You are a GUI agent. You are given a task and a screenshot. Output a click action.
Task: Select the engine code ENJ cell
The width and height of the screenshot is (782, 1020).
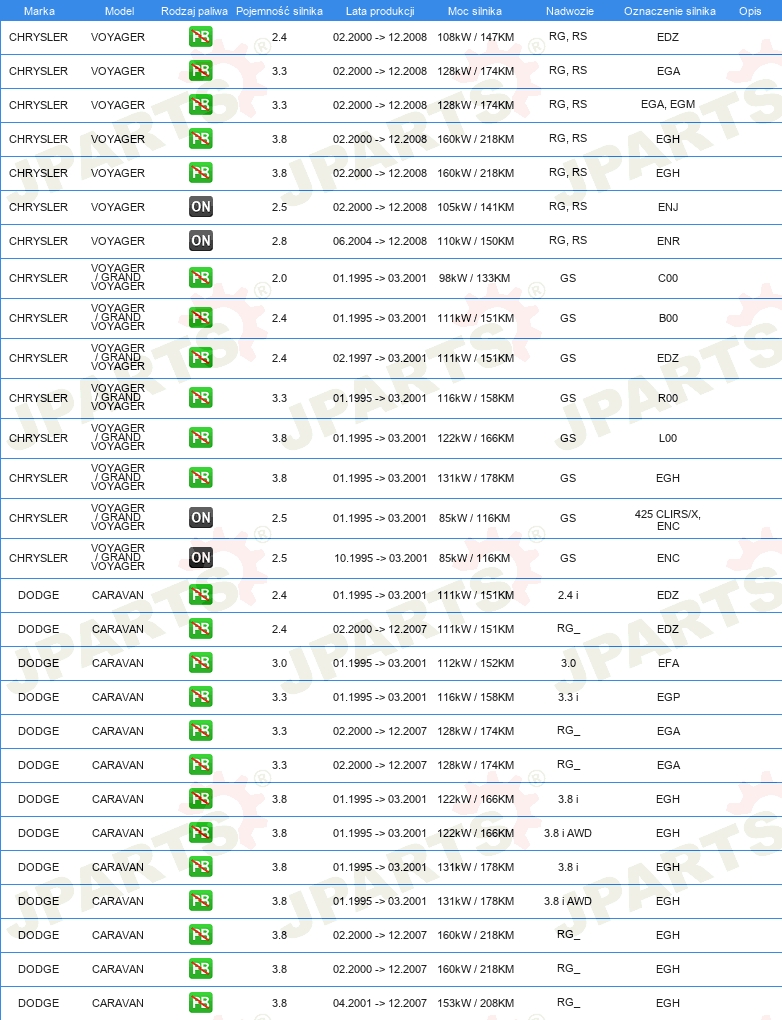(x=668, y=207)
